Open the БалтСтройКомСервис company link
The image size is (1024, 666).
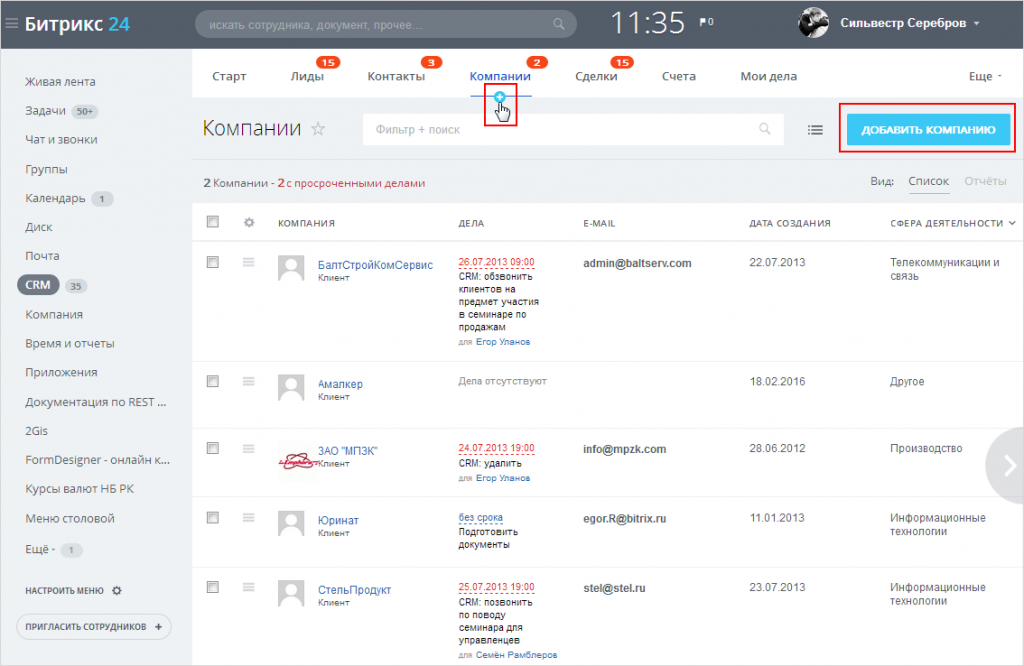[x=375, y=264]
